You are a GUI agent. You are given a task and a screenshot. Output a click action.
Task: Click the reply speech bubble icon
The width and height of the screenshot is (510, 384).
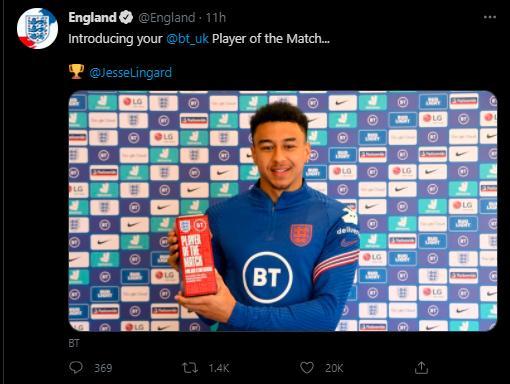pos(76,368)
